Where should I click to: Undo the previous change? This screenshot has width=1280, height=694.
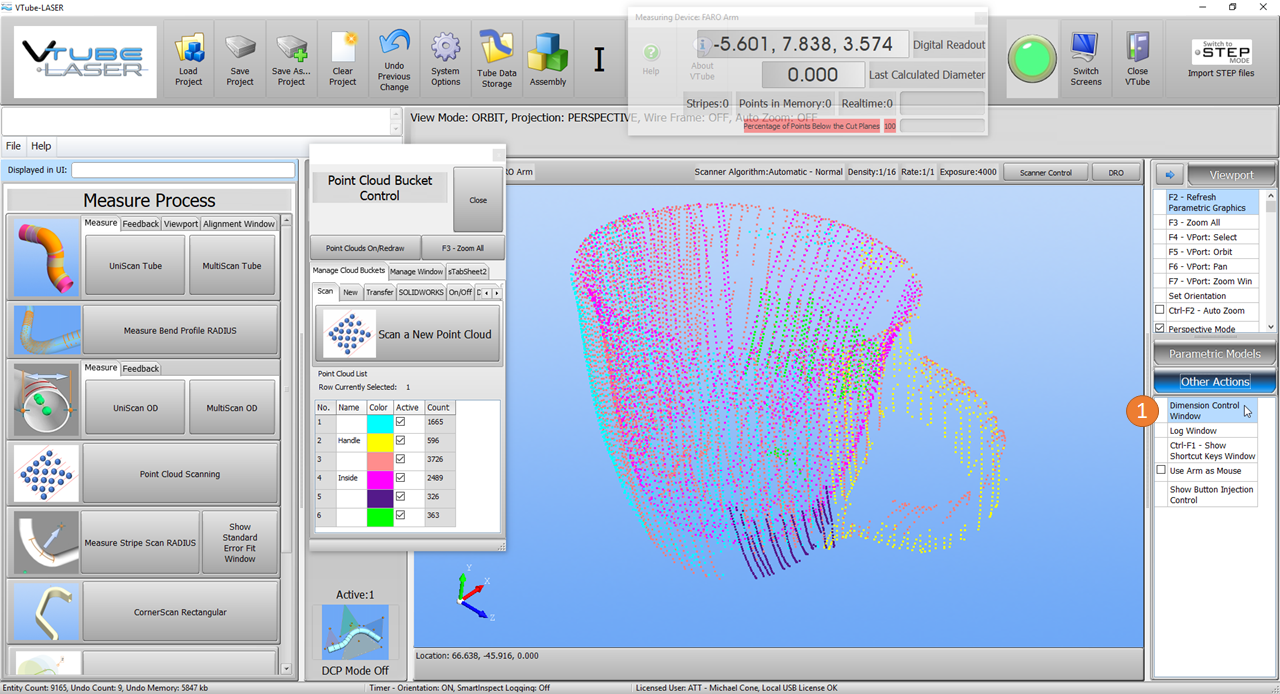[x=394, y=60]
